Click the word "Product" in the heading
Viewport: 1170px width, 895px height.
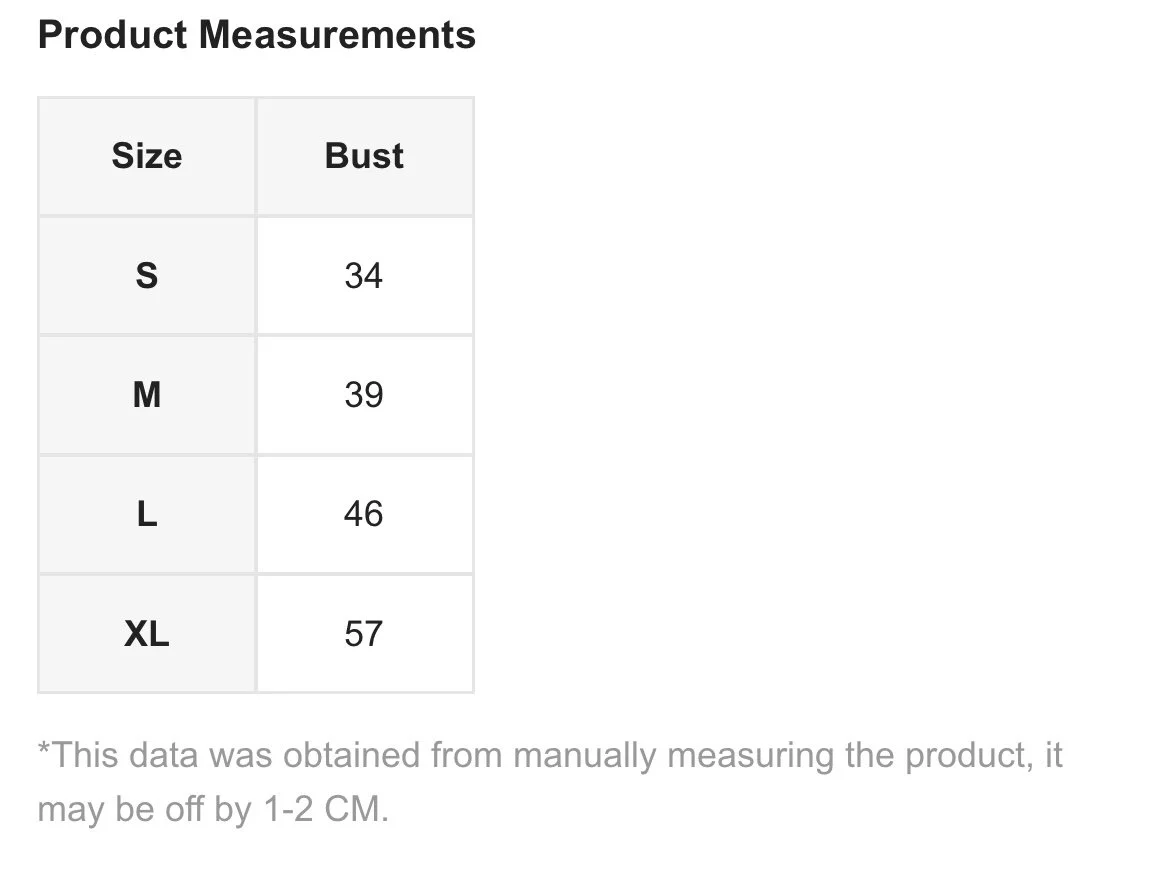tap(112, 36)
